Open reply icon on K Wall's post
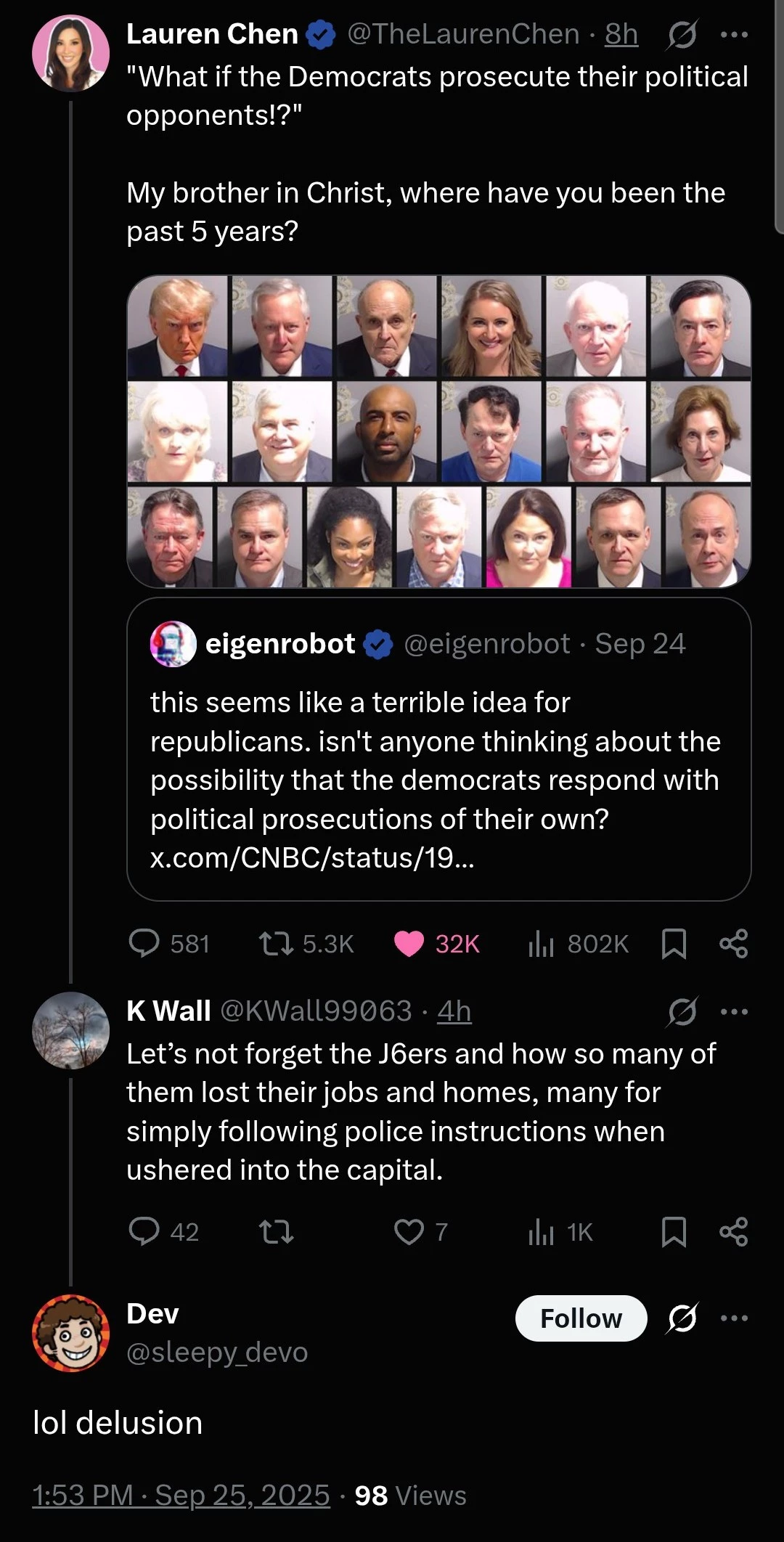Image resolution: width=784 pixels, height=1542 pixels. (144, 1232)
